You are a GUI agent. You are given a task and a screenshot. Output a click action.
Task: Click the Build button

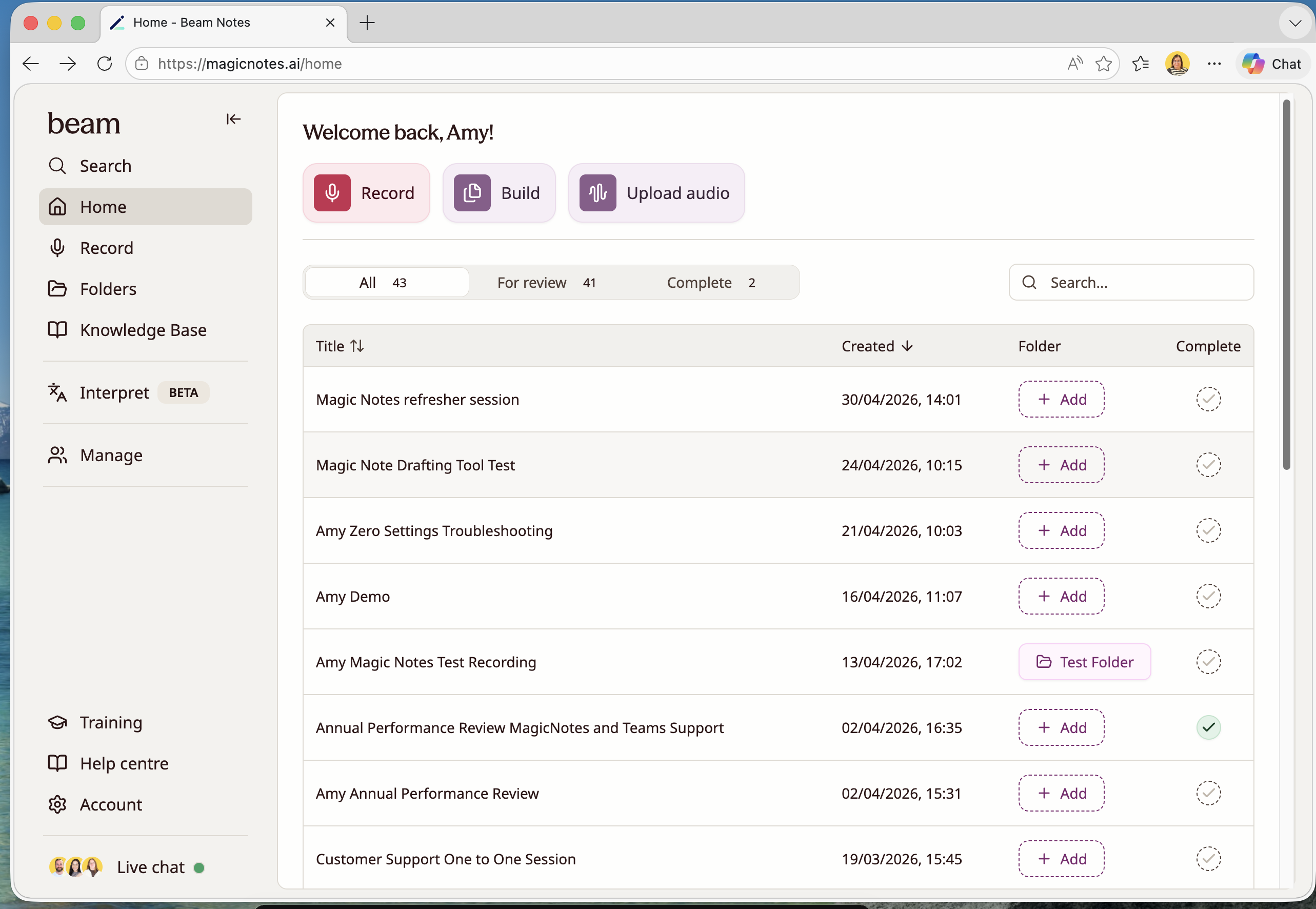point(499,193)
